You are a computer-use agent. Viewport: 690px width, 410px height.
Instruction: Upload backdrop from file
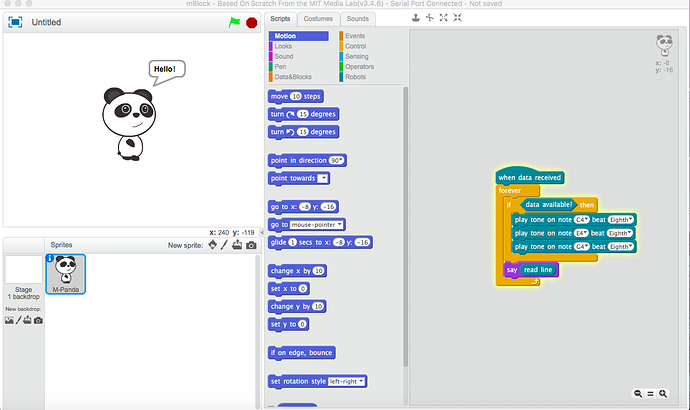click(27, 320)
